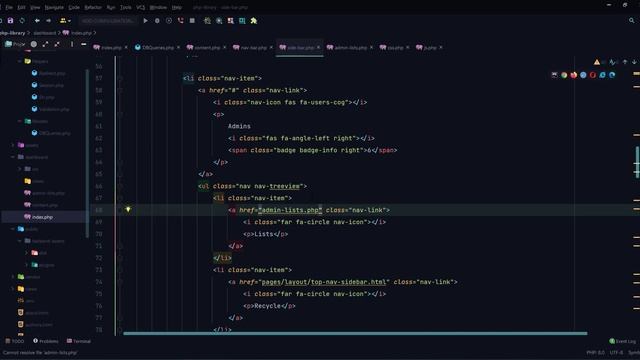This screenshot has height=360, width=640.
Task: Click the Recycle text on line 76
Action: 267,306
